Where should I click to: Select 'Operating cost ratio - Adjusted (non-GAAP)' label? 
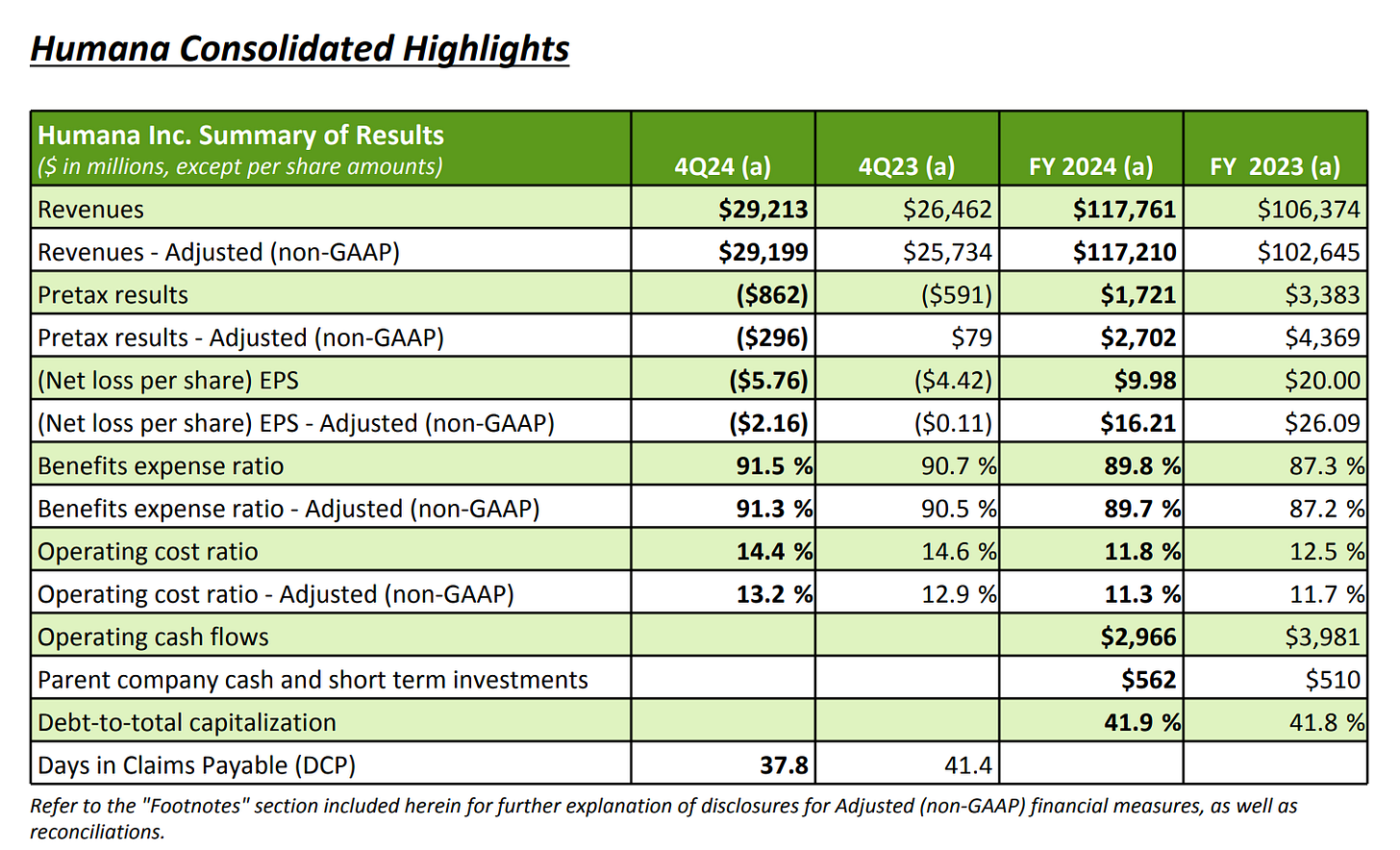(276, 594)
